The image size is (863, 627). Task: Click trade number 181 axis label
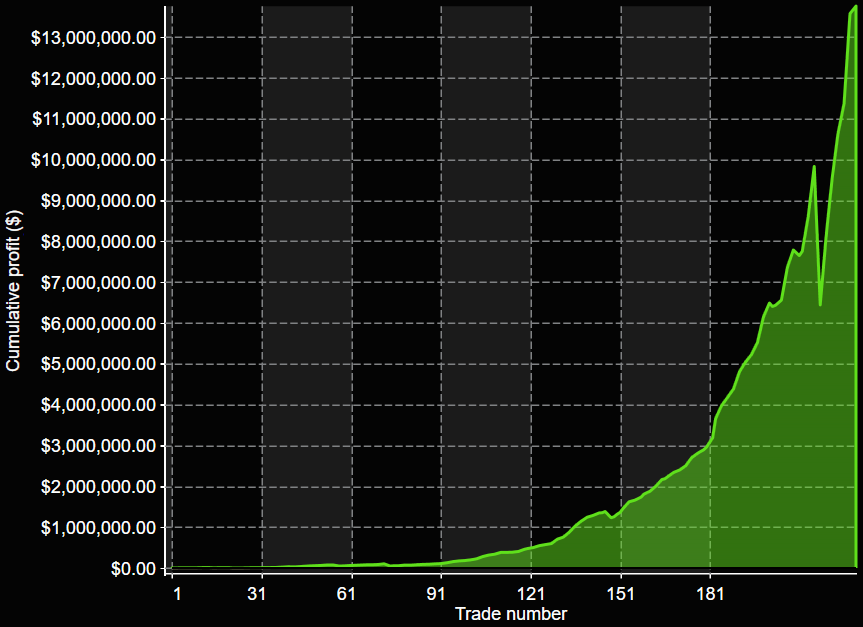tap(710, 594)
